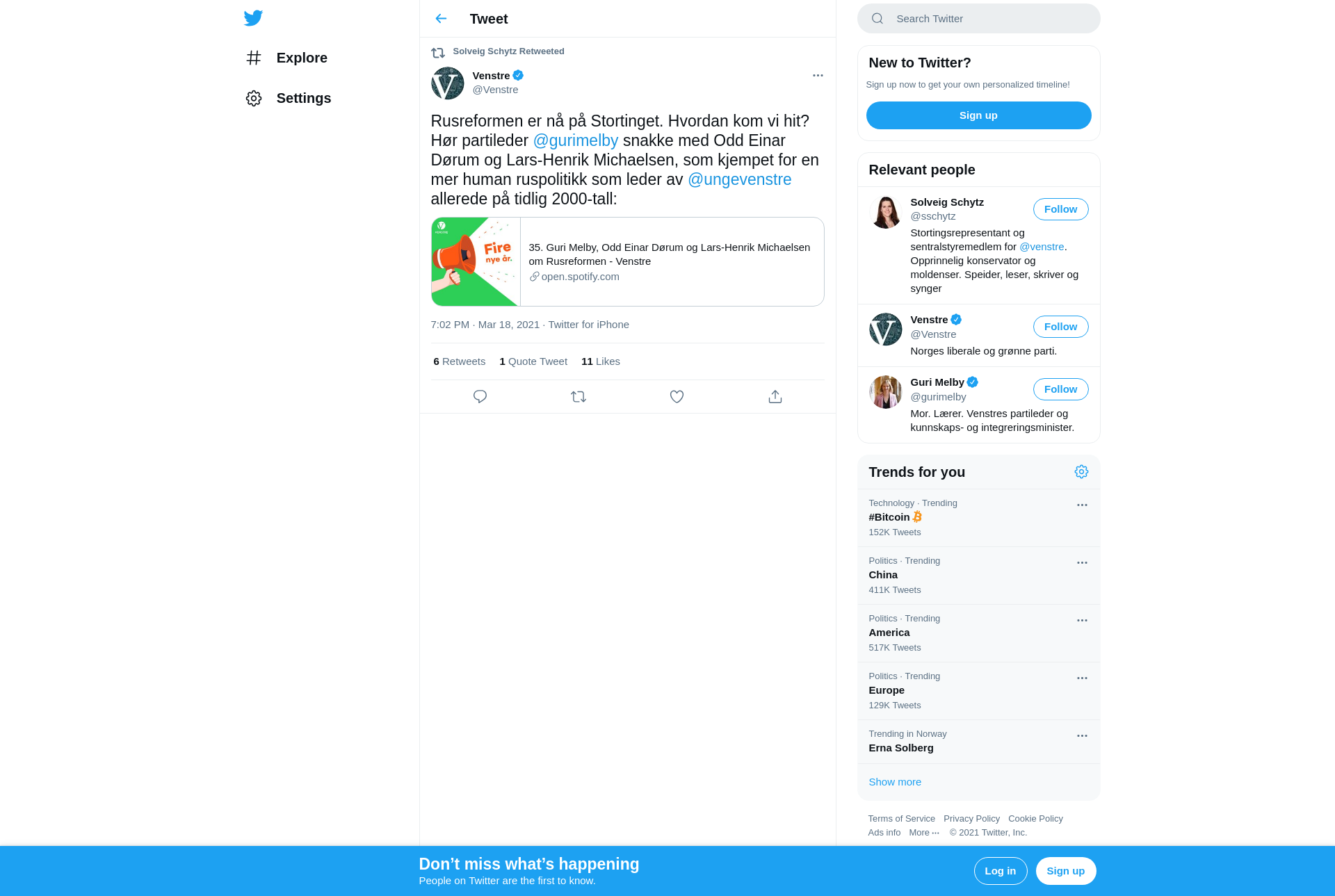Open the @gurimelby mention link

(576, 140)
